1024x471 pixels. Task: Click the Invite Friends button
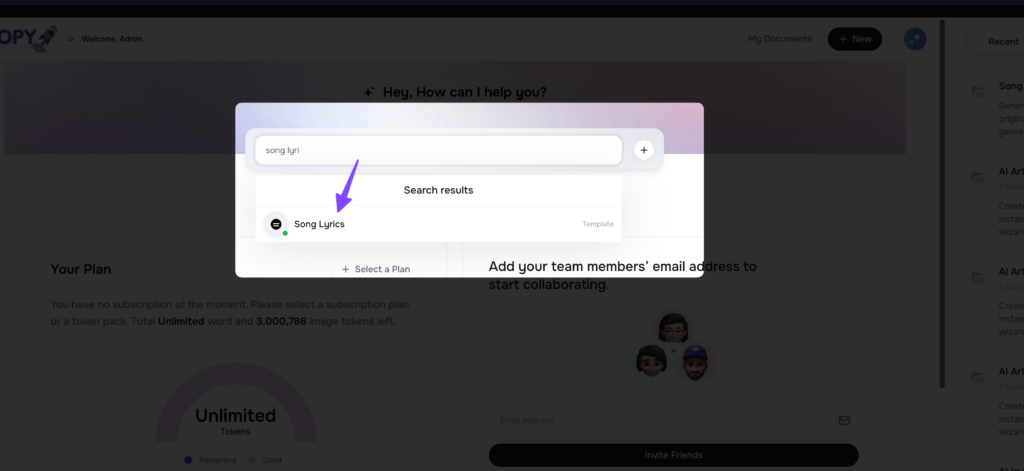click(673, 455)
